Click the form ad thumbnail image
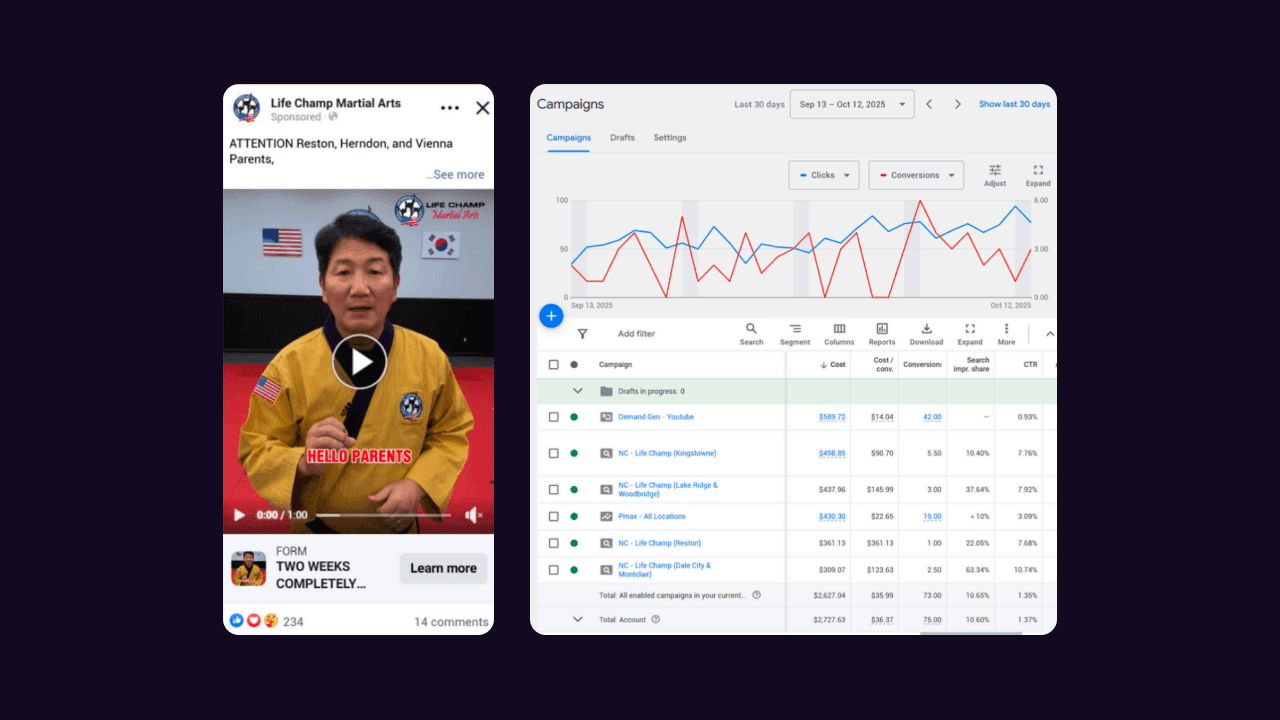This screenshot has width=1280, height=720. [x=248, y=568]
